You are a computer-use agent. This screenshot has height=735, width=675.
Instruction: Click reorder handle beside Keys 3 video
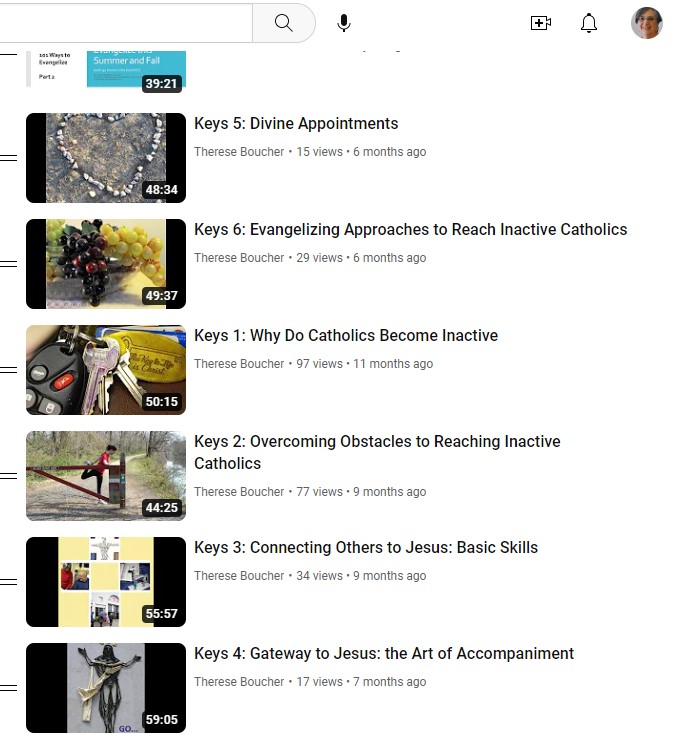tap(8, 582)
